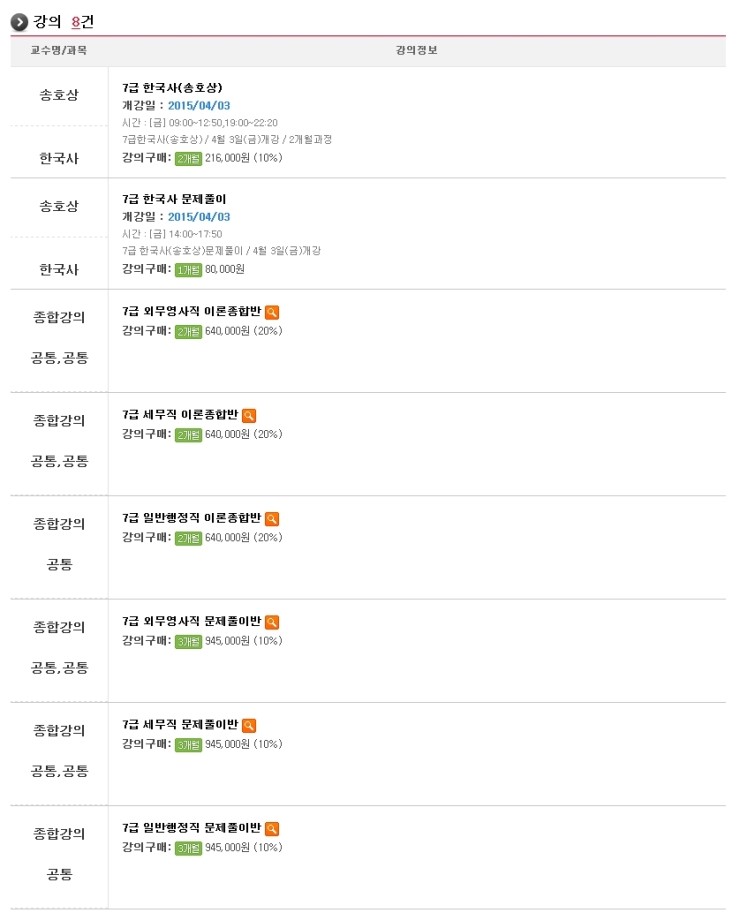
Task: Click magnifier icon next to 7급 외무영사직 이론종합반
Action: [x=271, y=312]
